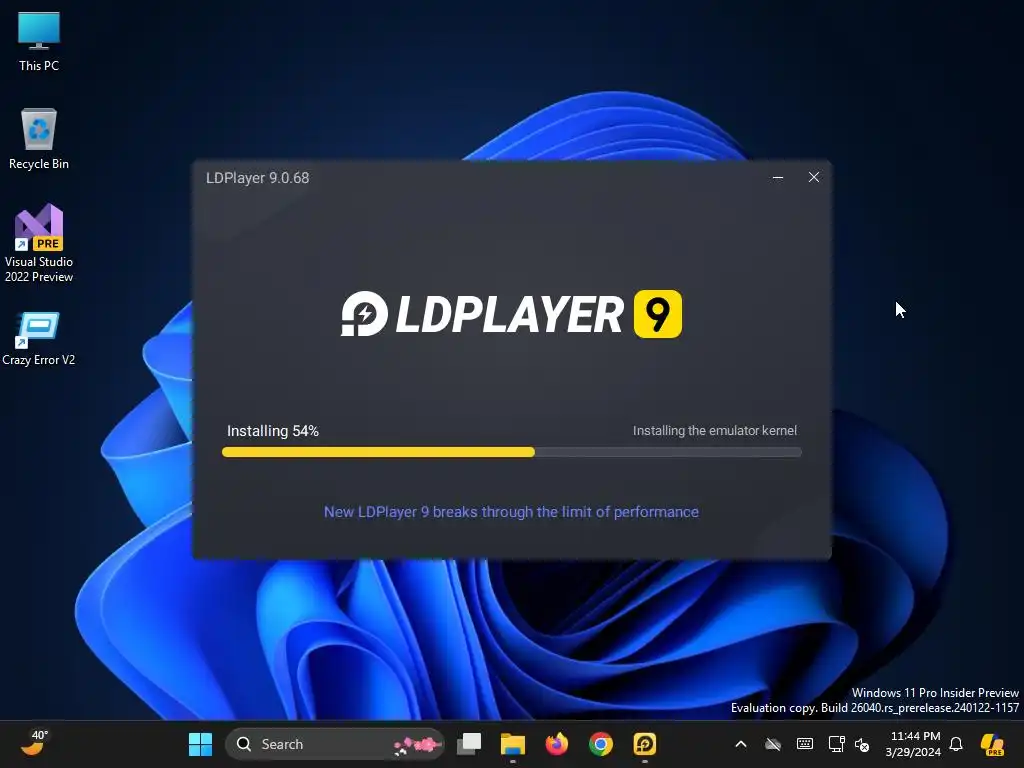Close the LDPlayer installer window
This screenshot has height=768, width=1024.
coord(814,178)
